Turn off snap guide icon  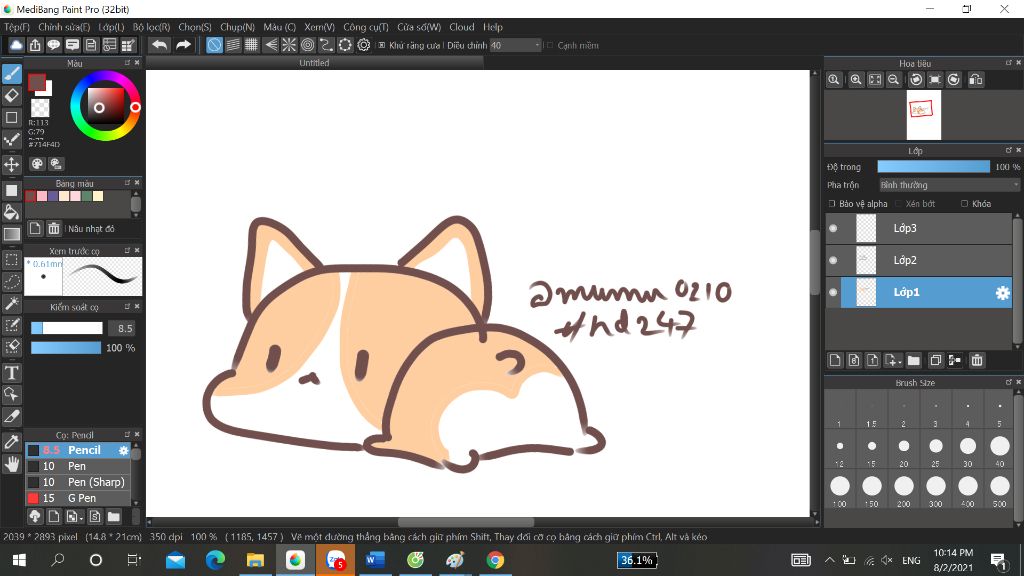[214, 45]
